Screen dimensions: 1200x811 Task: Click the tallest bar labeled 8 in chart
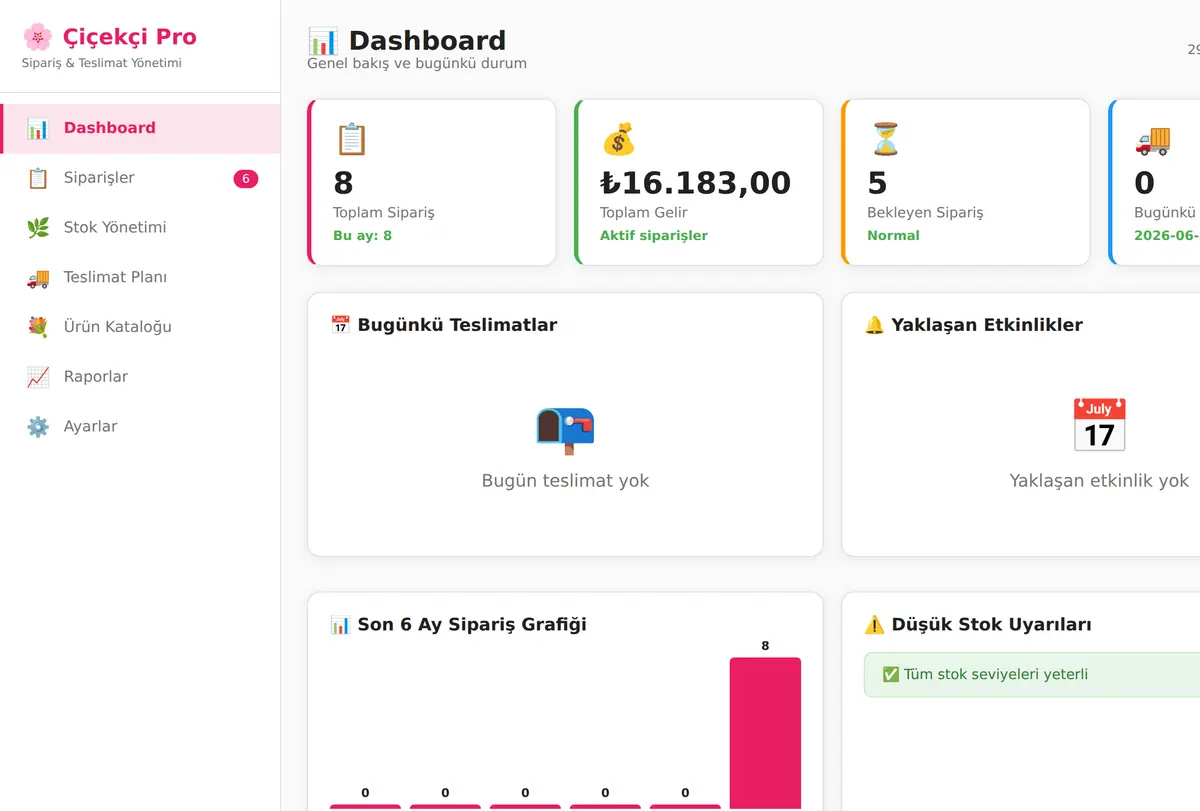click(x=765, y=733)
